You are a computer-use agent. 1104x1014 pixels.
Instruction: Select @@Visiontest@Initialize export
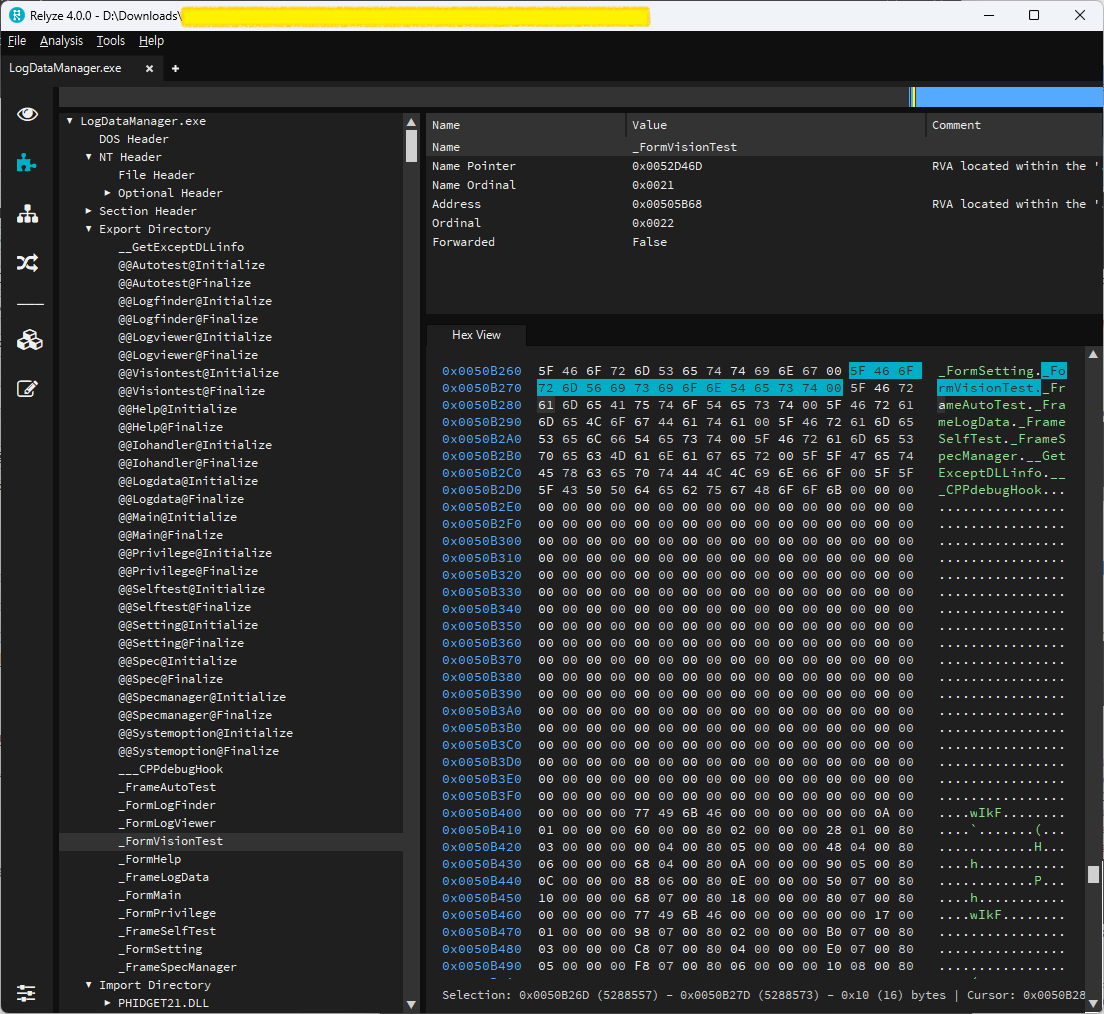click(199, 373)
